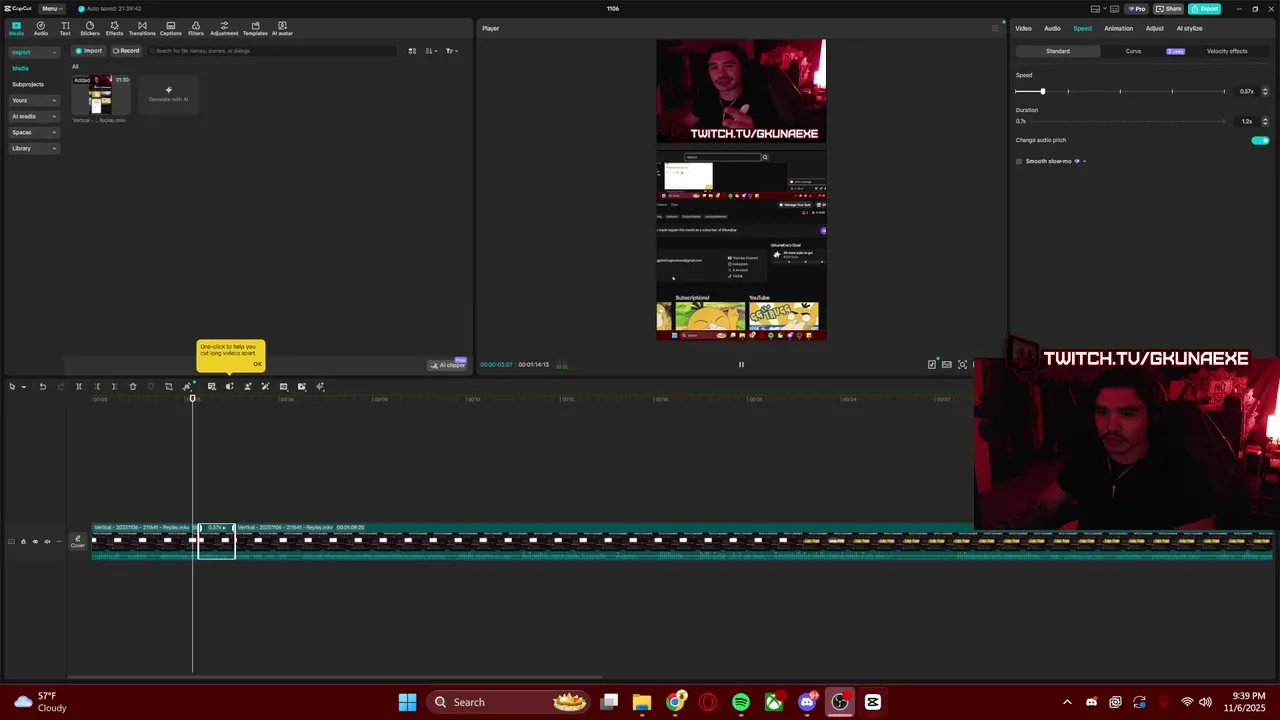The height and width of the screenshot is (720, 1280).
Task: Click the Delete left of playhead icon
Action: pos(97,386)
